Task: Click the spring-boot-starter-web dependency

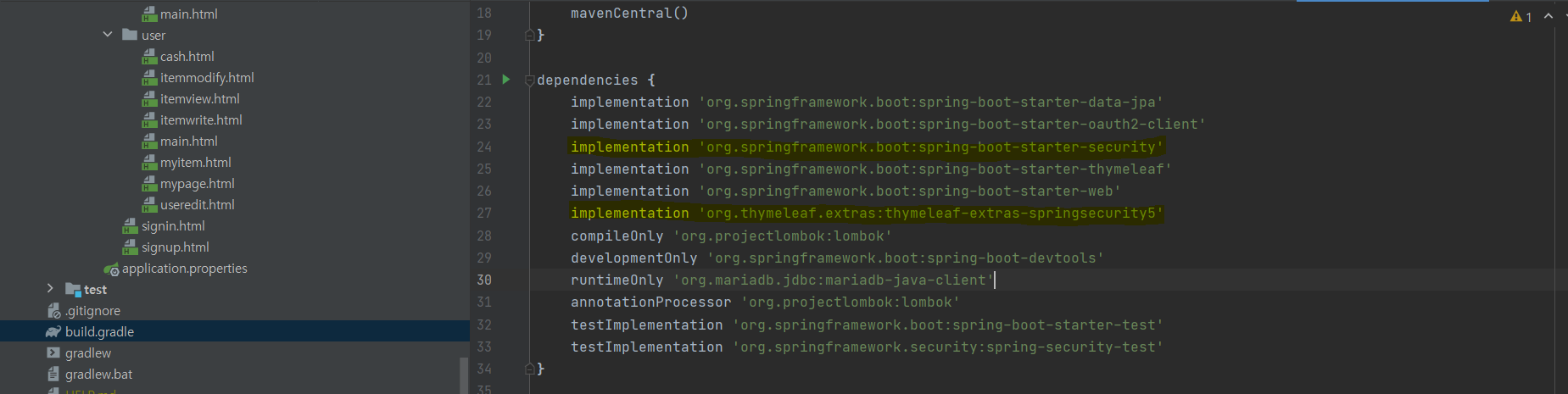Action: click(845, 191)
